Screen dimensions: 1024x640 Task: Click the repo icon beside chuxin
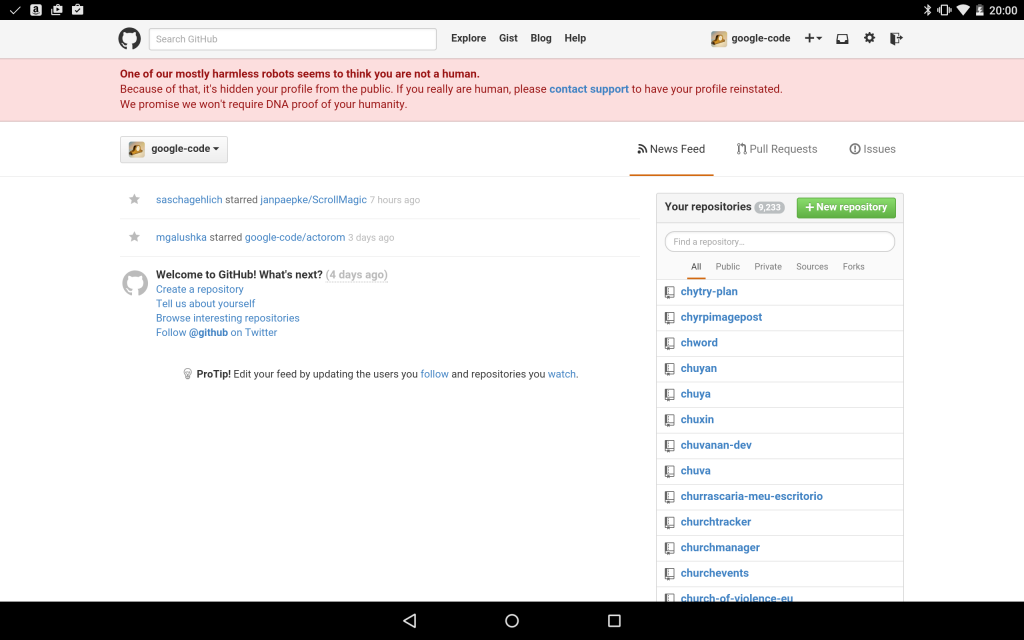669,420
